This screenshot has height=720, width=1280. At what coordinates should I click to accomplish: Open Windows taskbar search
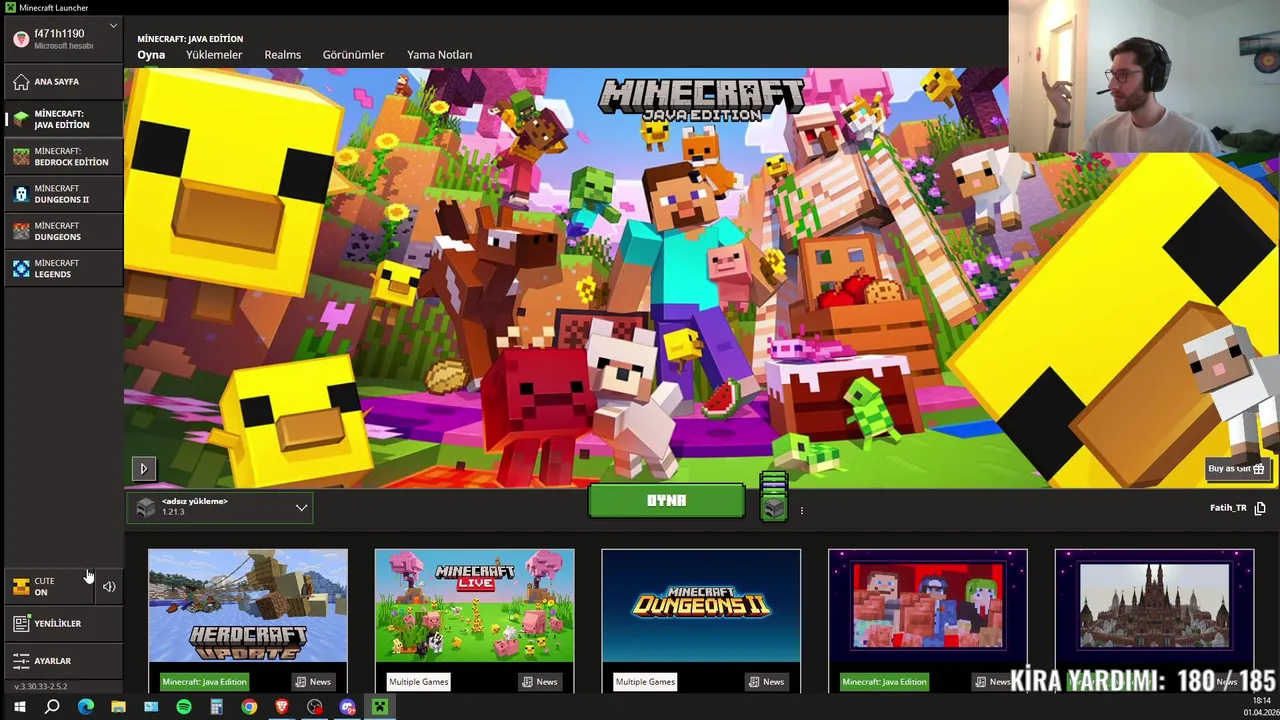(x=52, y=707)
